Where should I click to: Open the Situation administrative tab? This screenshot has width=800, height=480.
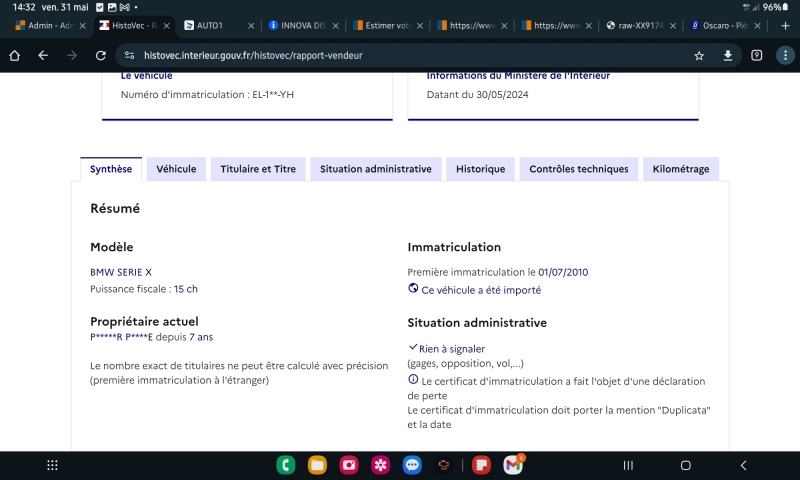pos(376,169)
